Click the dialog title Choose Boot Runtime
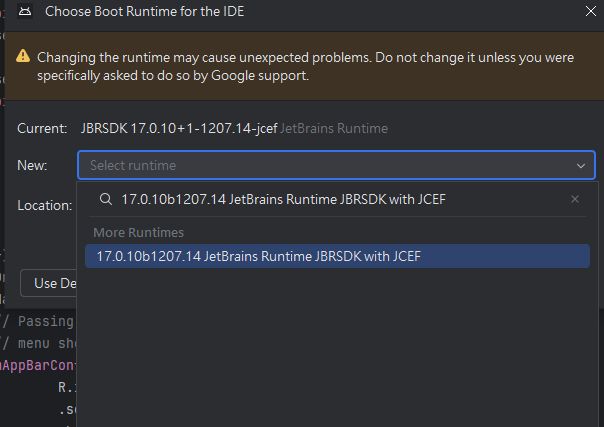 point(144,12)
